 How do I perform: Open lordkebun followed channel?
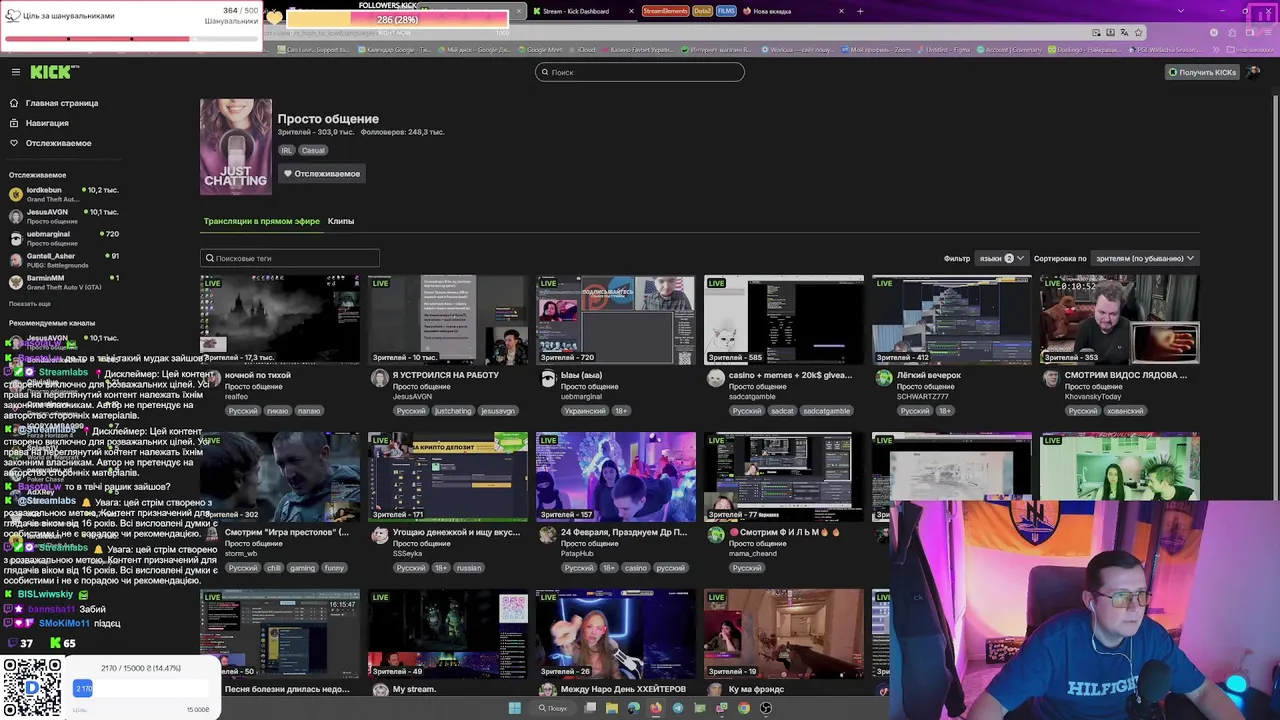pos(64,194)
